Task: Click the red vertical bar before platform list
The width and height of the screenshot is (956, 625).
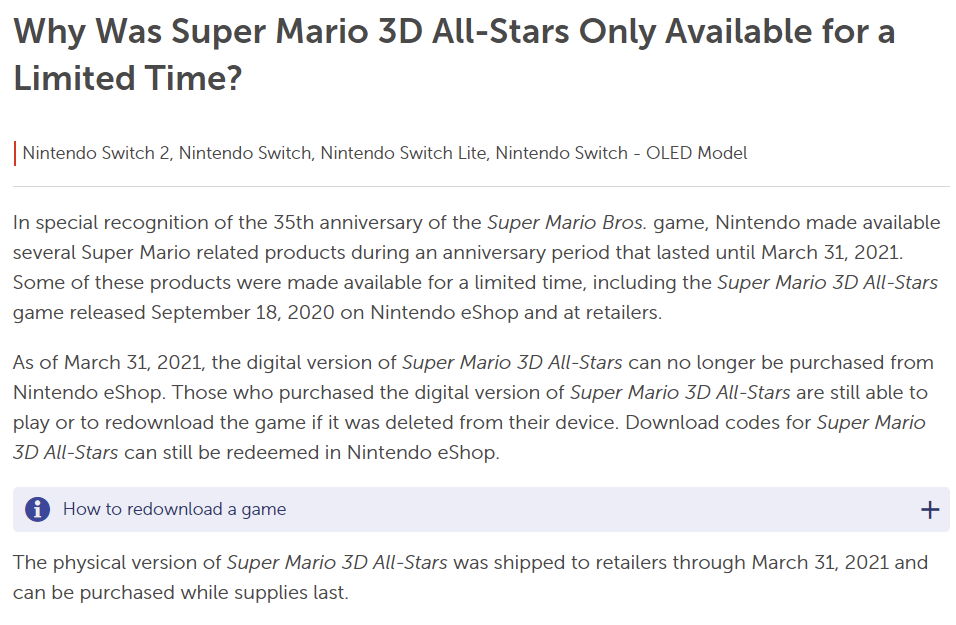Action: point(15,153)
